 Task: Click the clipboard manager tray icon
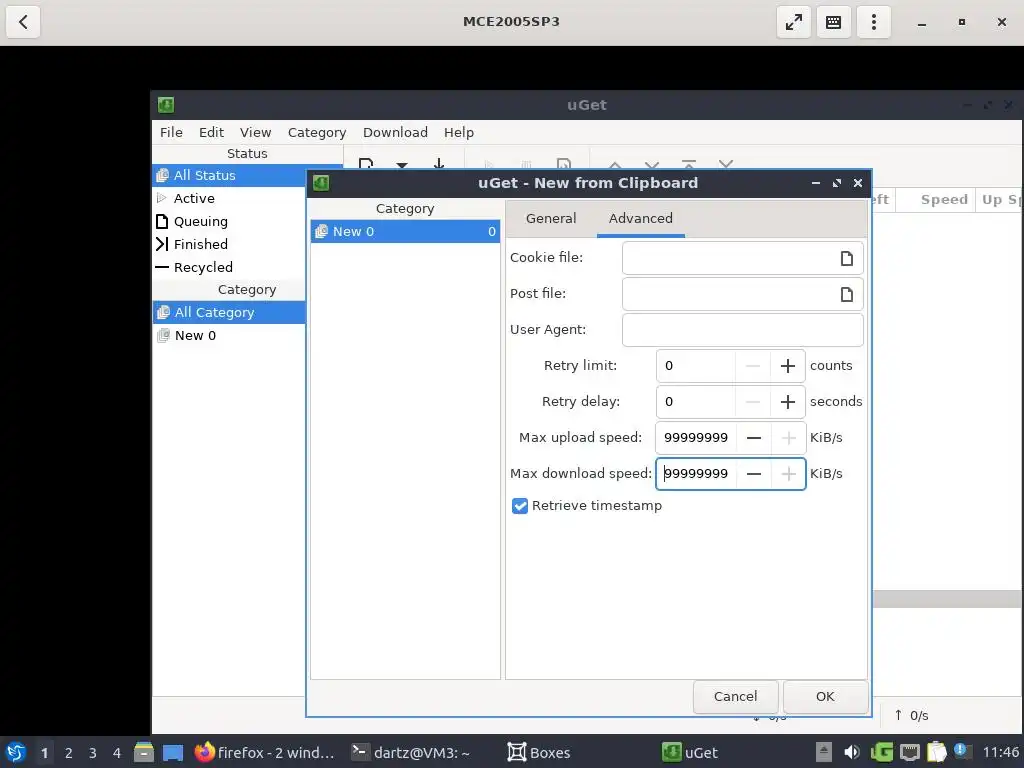(936, 752)
